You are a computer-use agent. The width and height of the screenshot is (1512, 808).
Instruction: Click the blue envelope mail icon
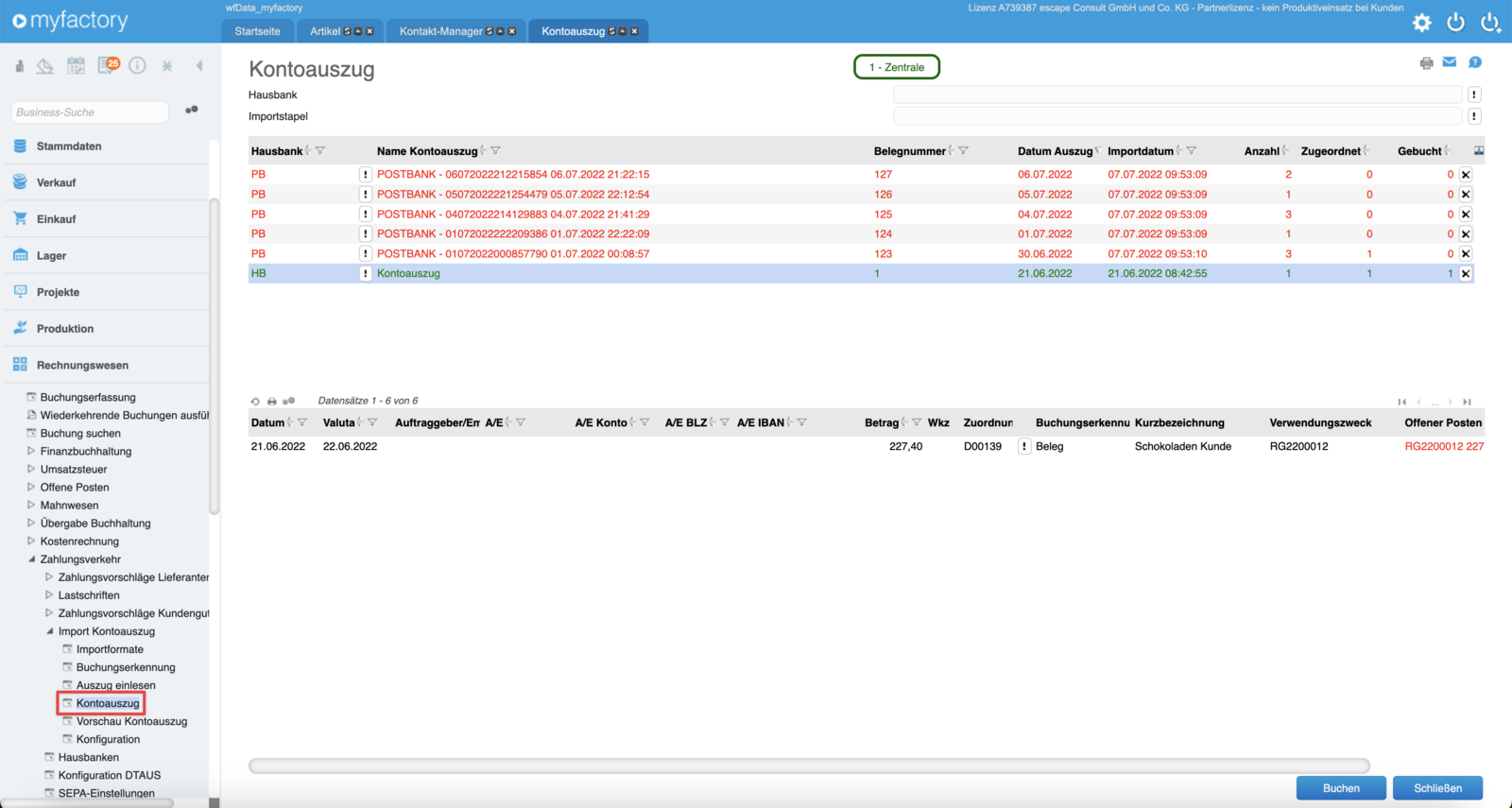[1450, 62]
